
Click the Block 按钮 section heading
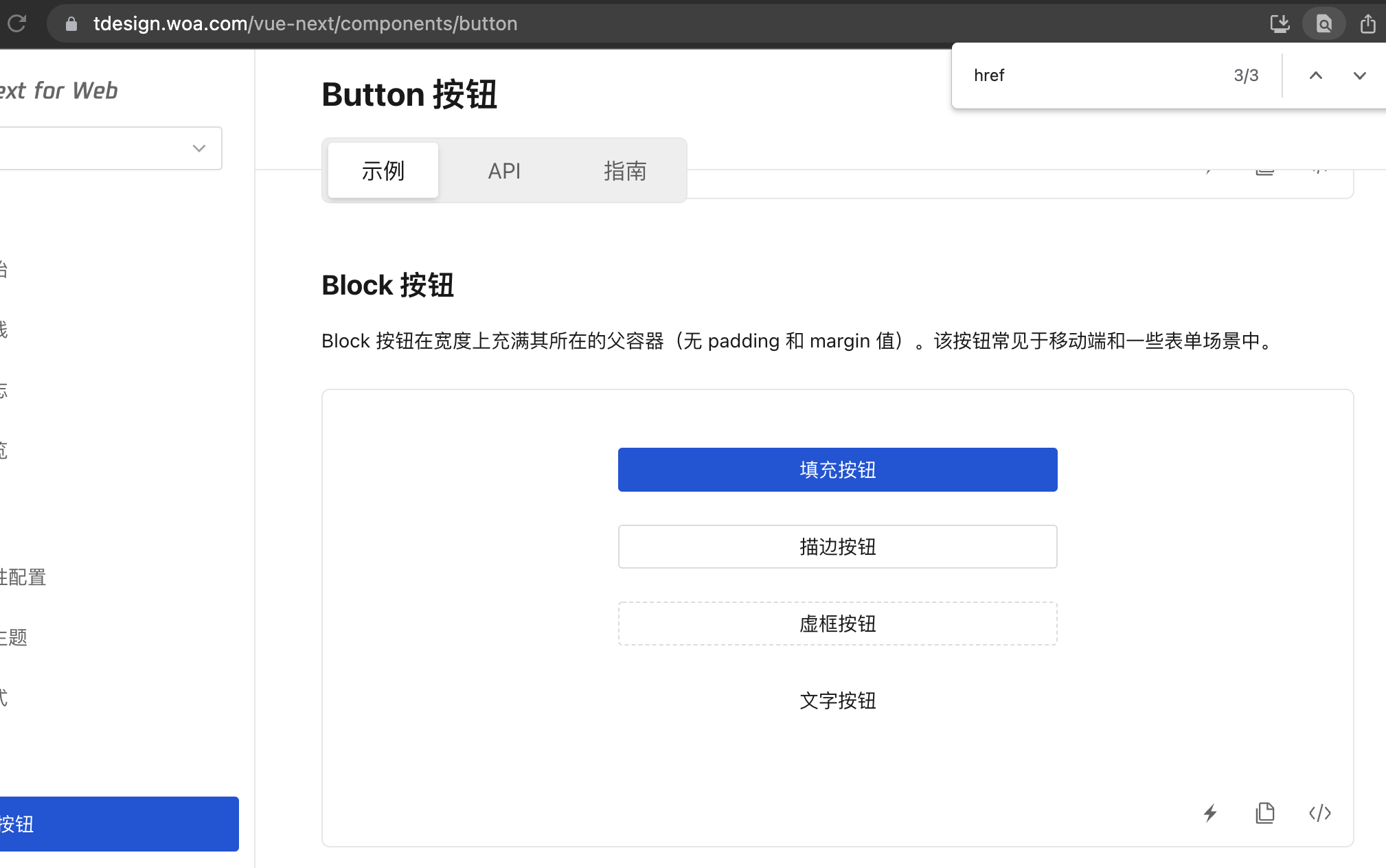point(388,285)
